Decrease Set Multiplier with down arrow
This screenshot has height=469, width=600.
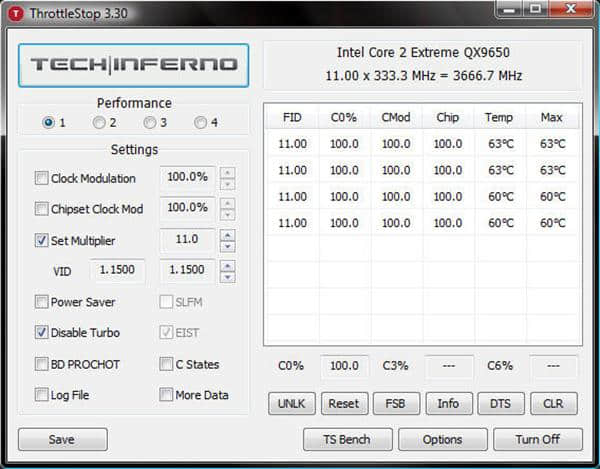[x=228, y=247]
